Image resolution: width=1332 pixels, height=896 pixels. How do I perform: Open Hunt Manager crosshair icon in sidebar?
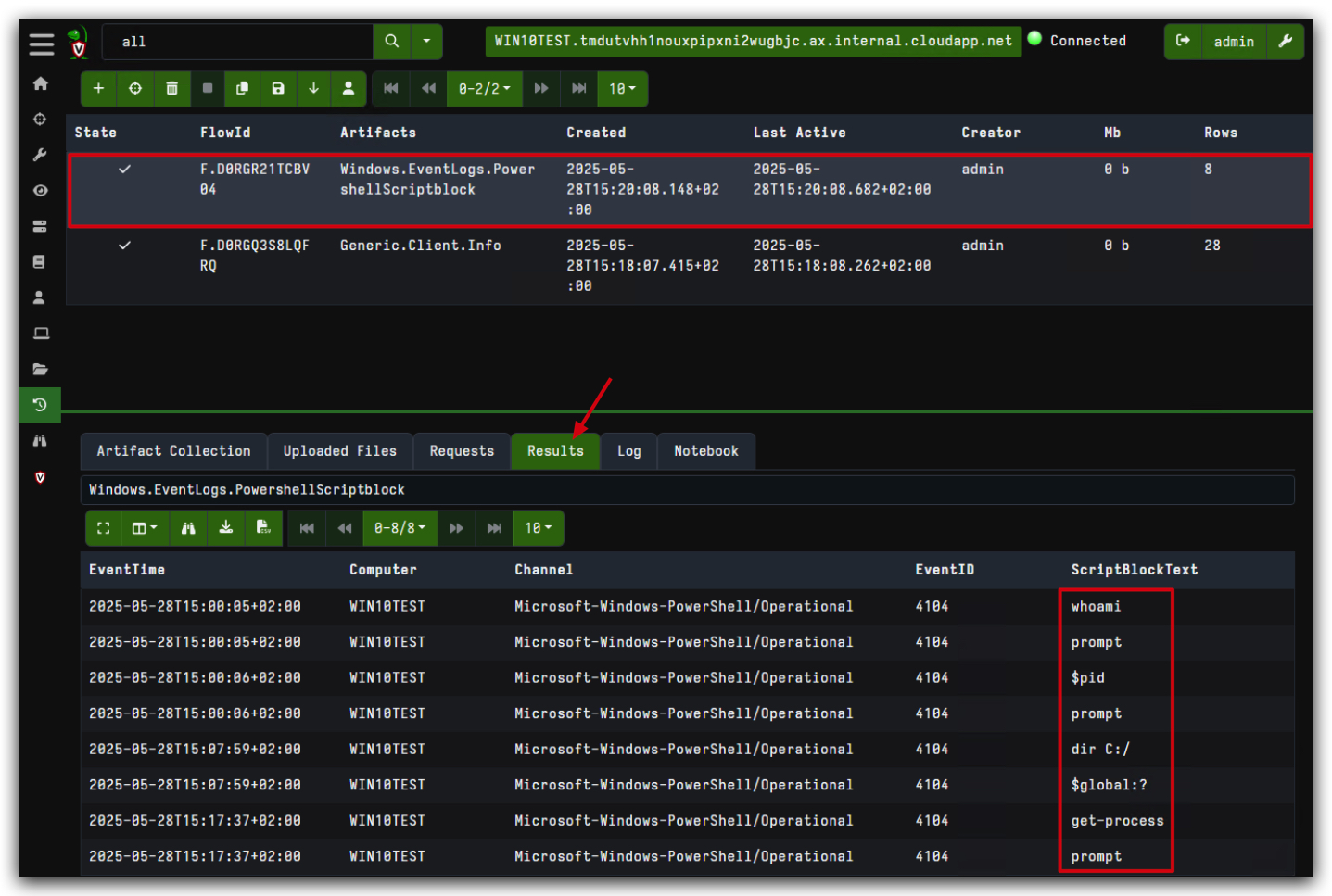pyautogui.click(x=40, y=119)
